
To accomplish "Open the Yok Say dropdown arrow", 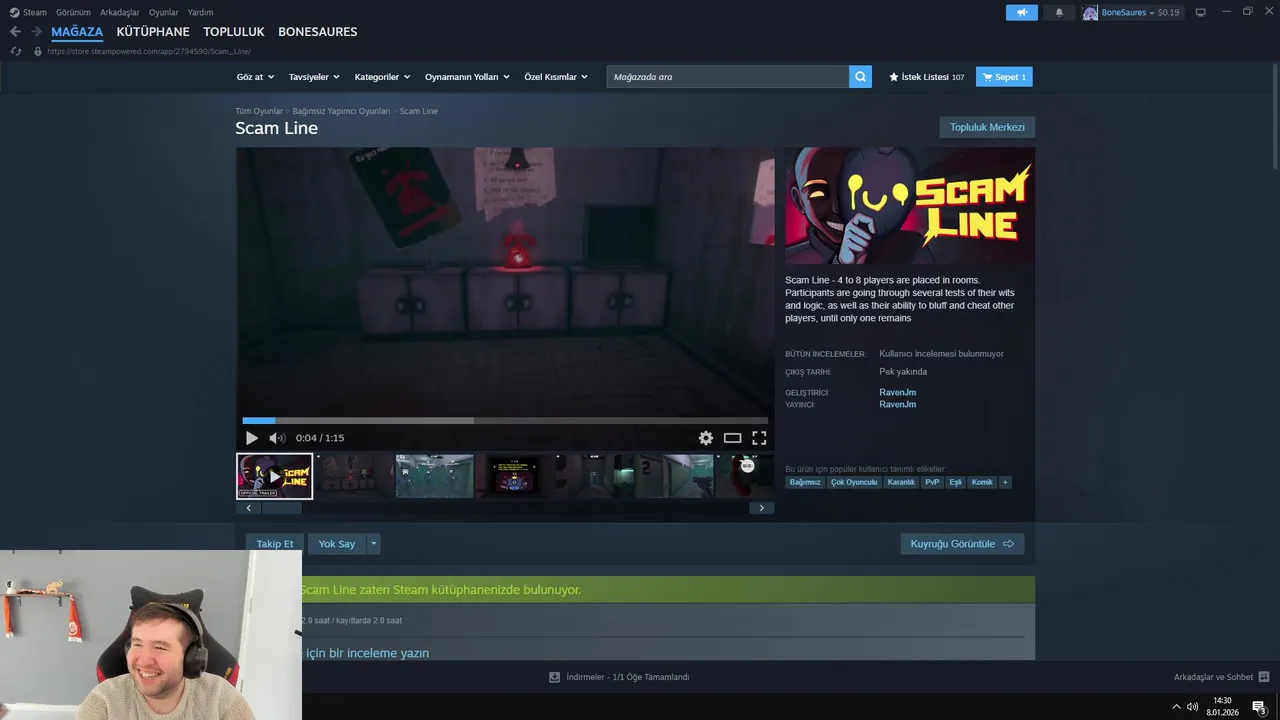I will coord(374,544).
